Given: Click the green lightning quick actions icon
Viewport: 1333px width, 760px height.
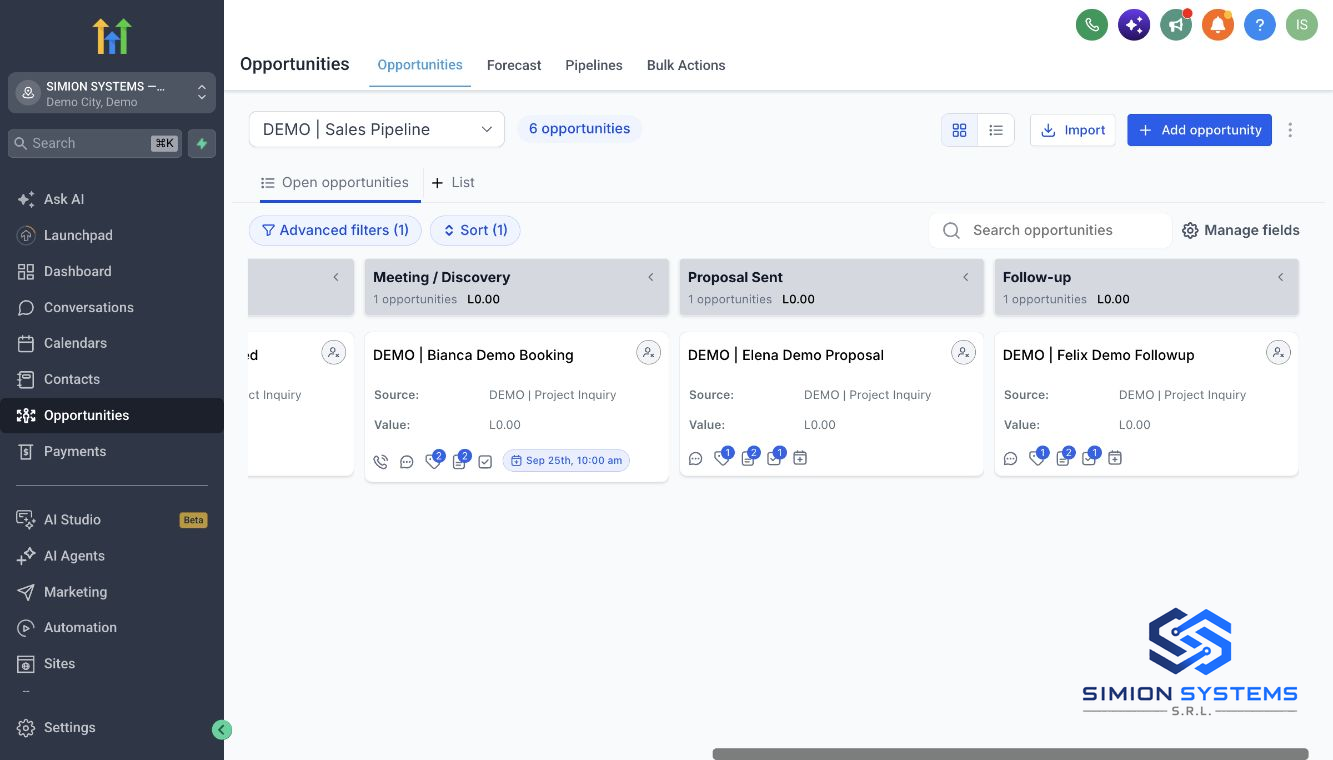Looking at the screenshot, I should point(202,143).
